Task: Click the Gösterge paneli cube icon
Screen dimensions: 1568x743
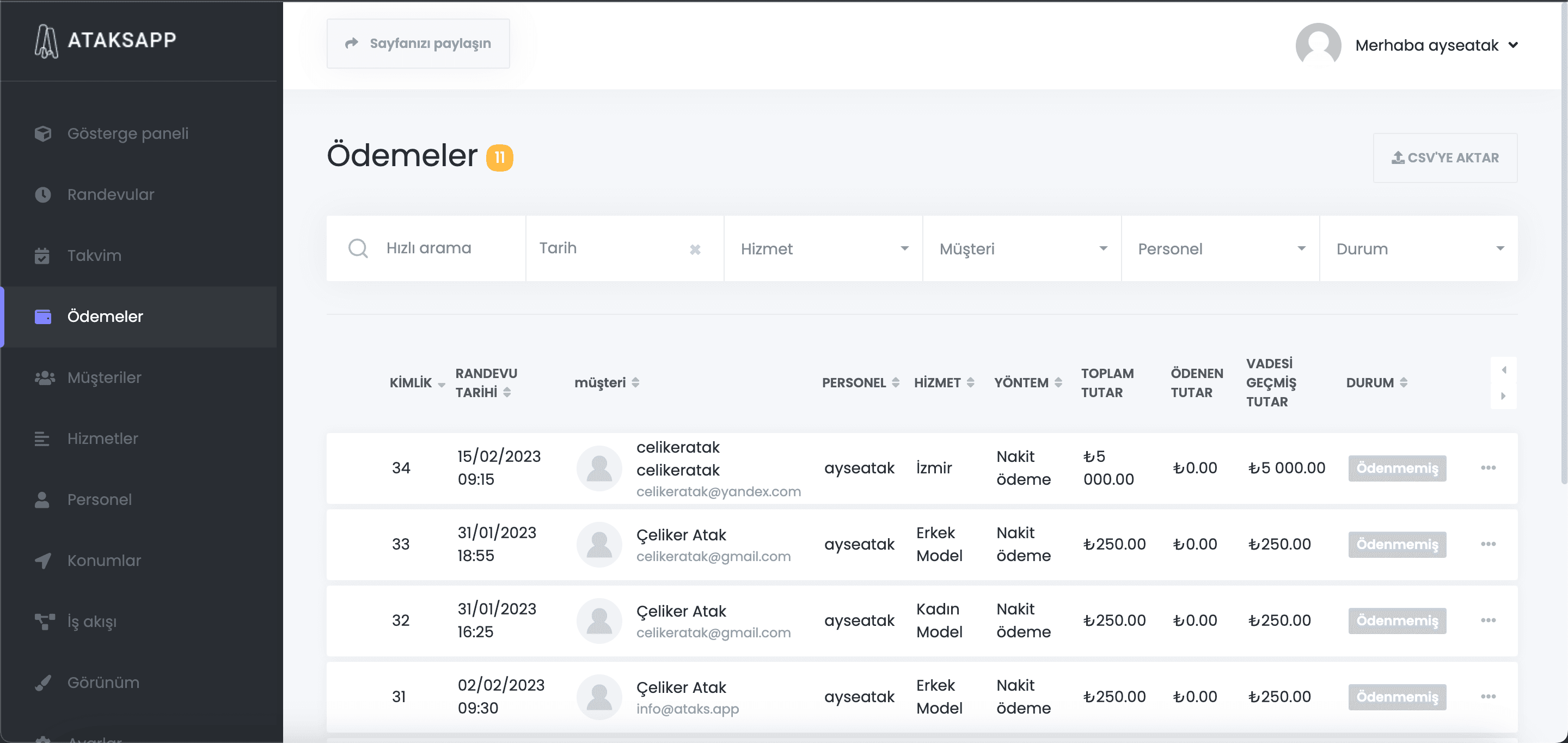Action: click(42, 133)
